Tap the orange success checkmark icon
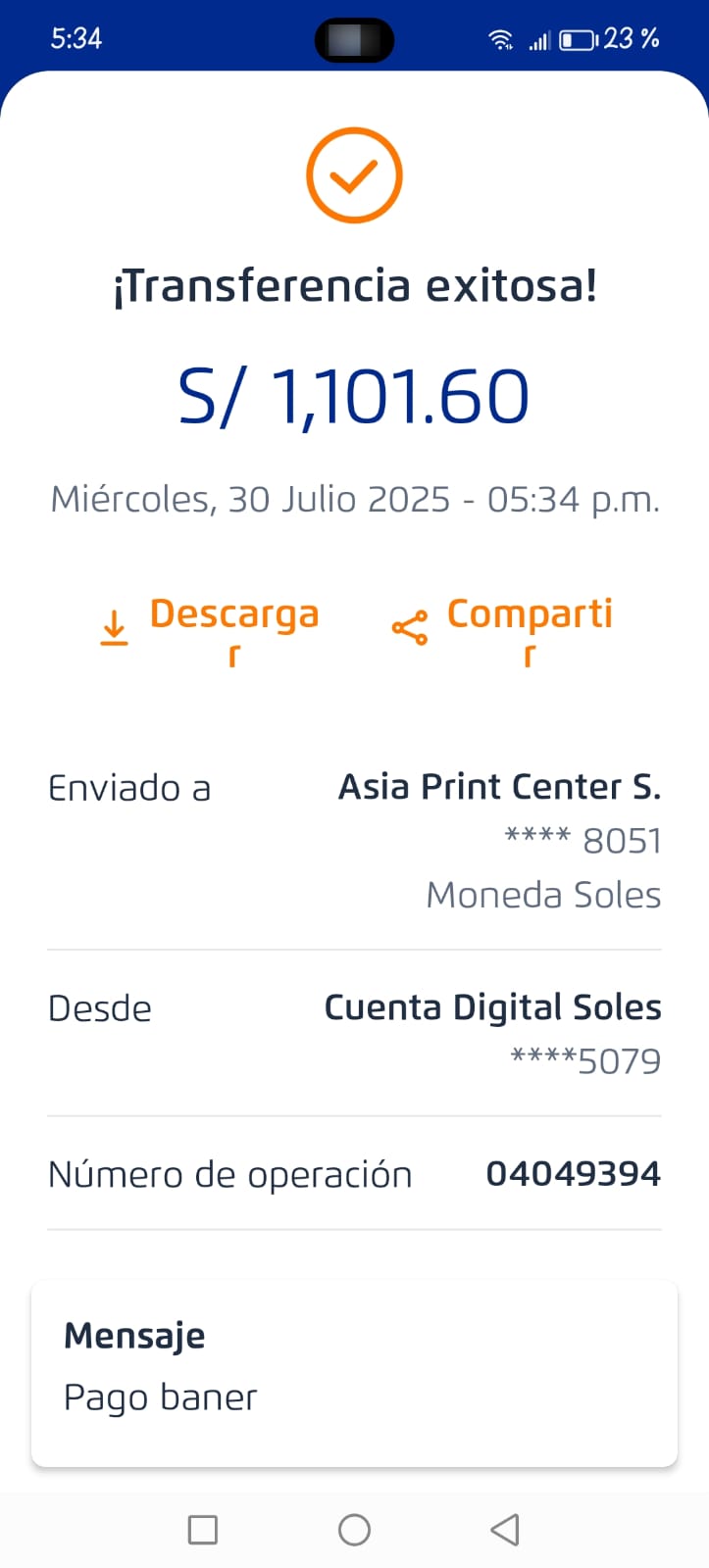The image size is (709, 1568). coord(354,176)
